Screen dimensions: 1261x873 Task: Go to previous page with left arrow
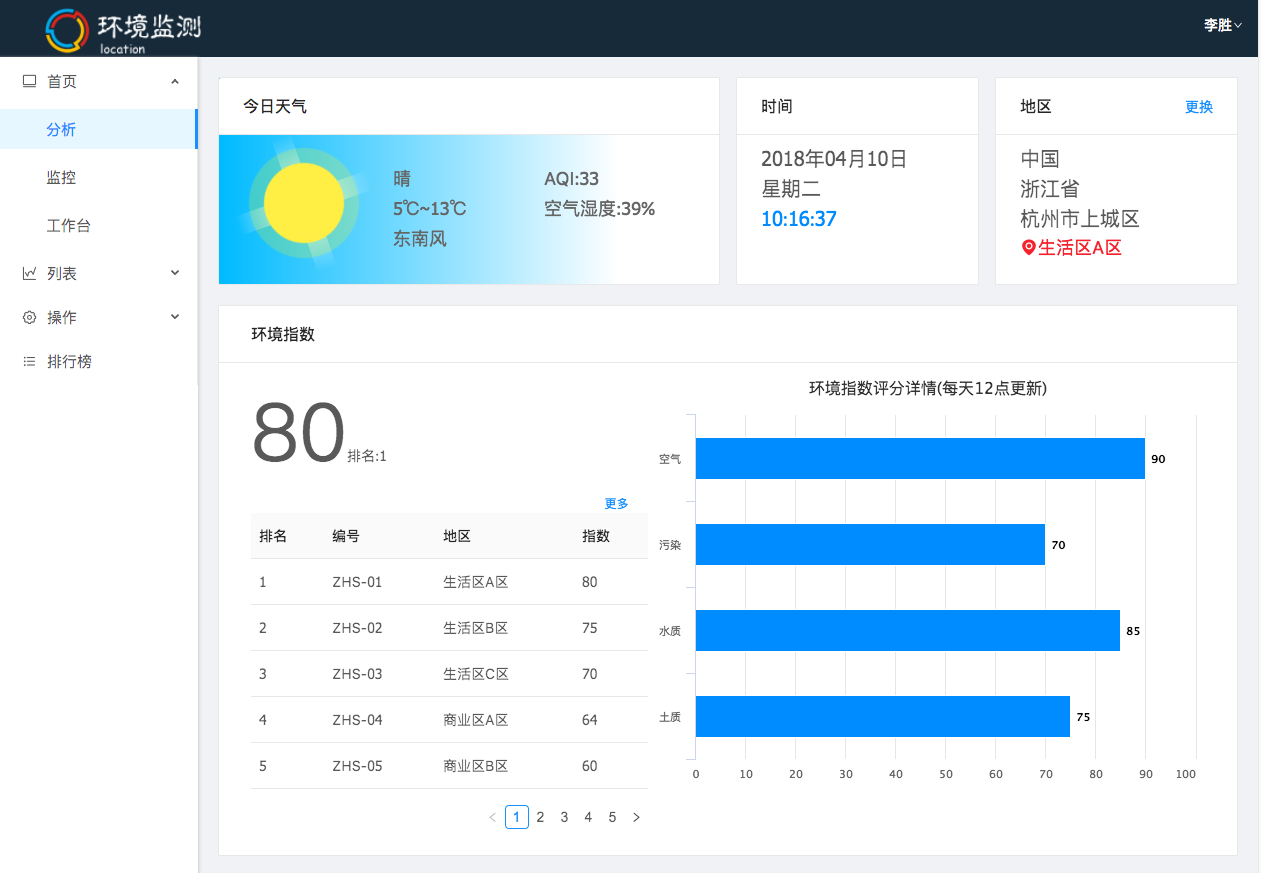click(x=492, y=817)
